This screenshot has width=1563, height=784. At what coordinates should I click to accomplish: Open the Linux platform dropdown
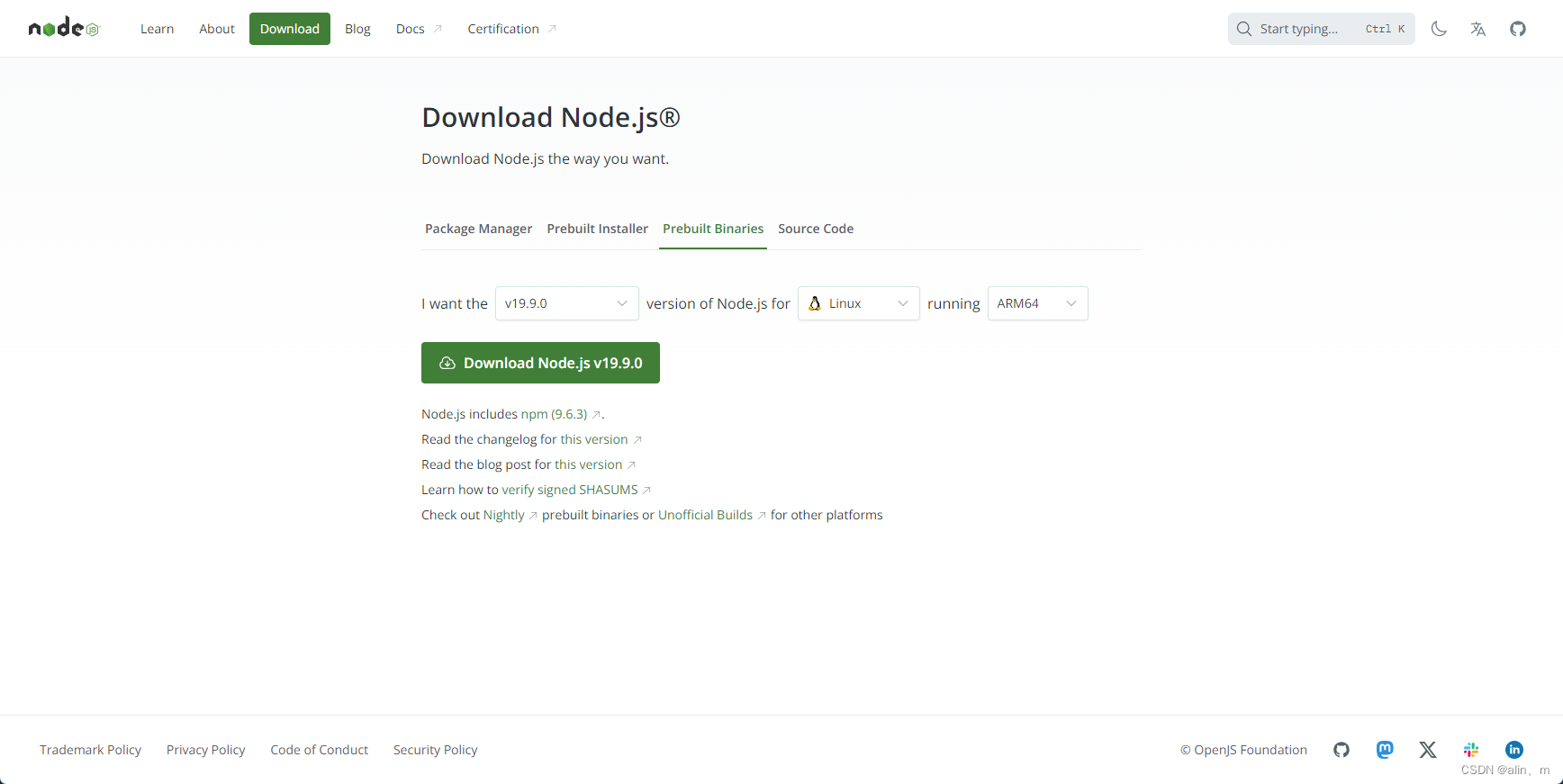[x=859, y=303]
